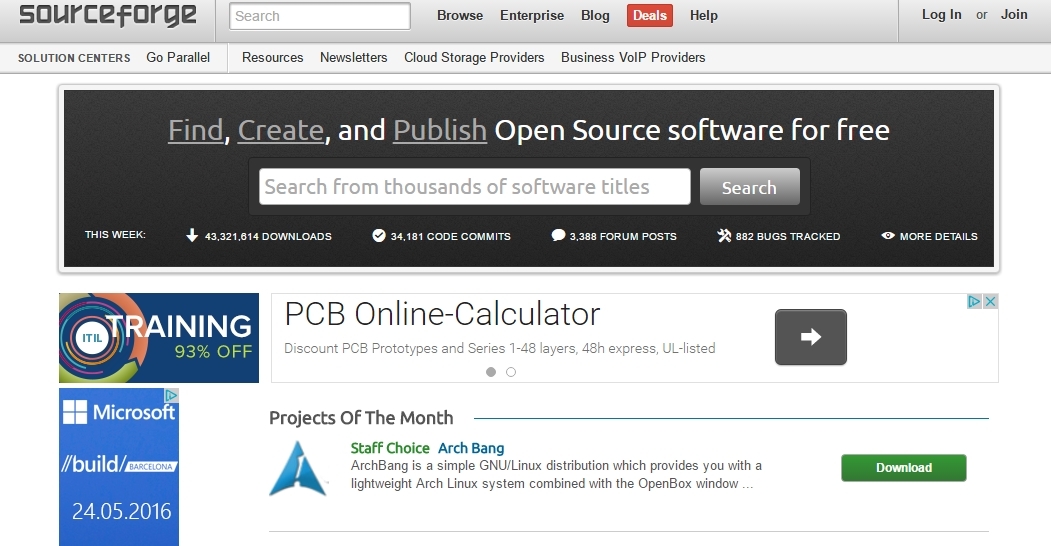Close the PCB Online-Calculator ad
Image resolution: width=1051 pixels, height=546 pixels.
(990, 301)
